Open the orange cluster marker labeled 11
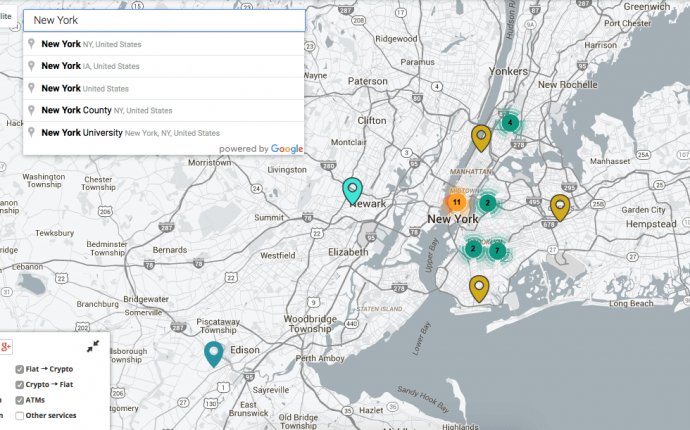690x430 pixels. pyautogui.click(x=457, y=202)
